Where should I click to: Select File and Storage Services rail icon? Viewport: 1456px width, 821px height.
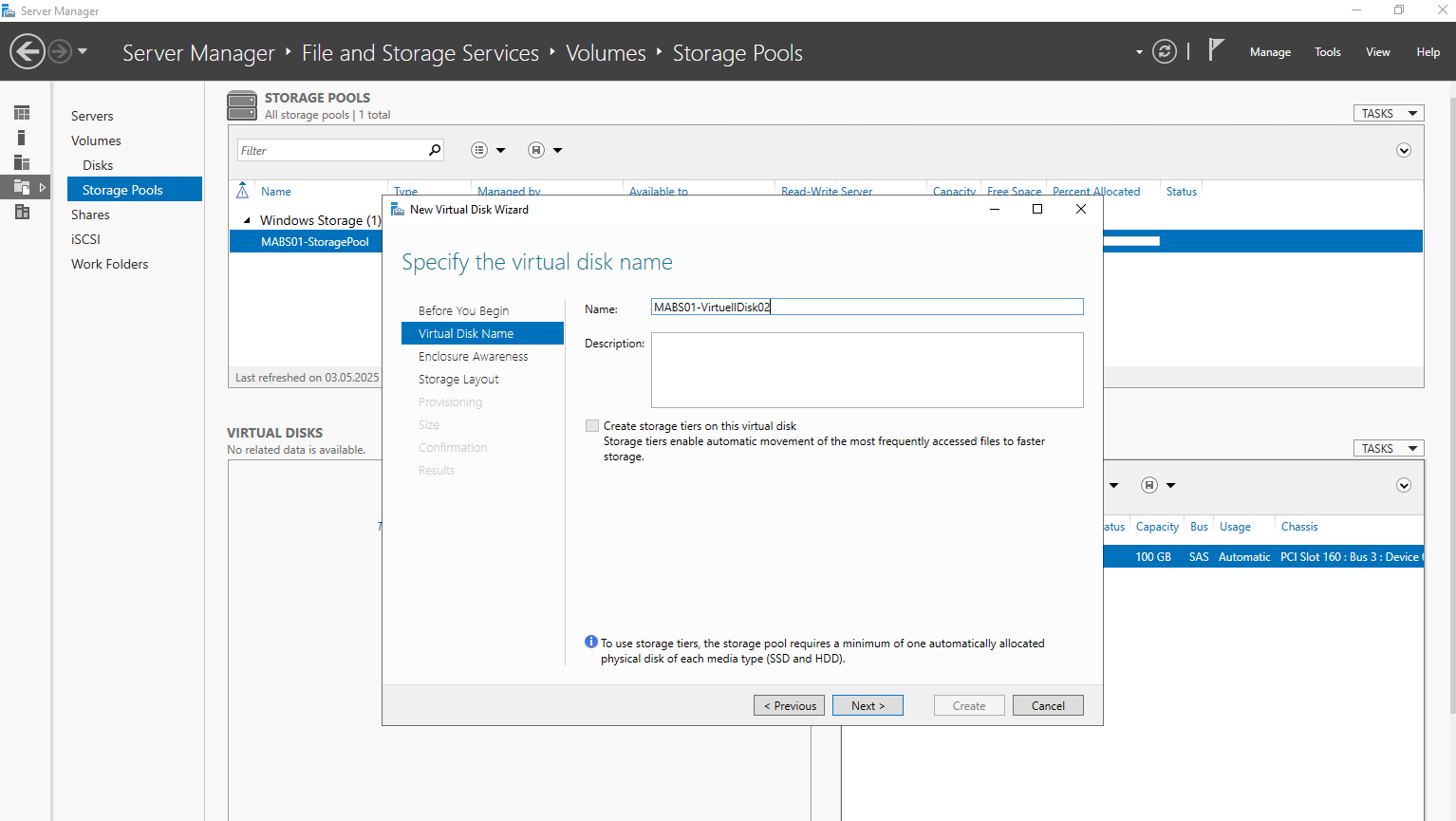pyautogui.click(x=22, y=187)
